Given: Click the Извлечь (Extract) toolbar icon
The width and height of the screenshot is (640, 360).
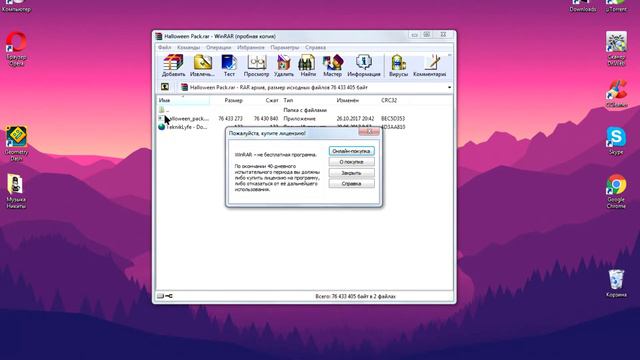Looking at the screenshot, I should coord(202,65).
